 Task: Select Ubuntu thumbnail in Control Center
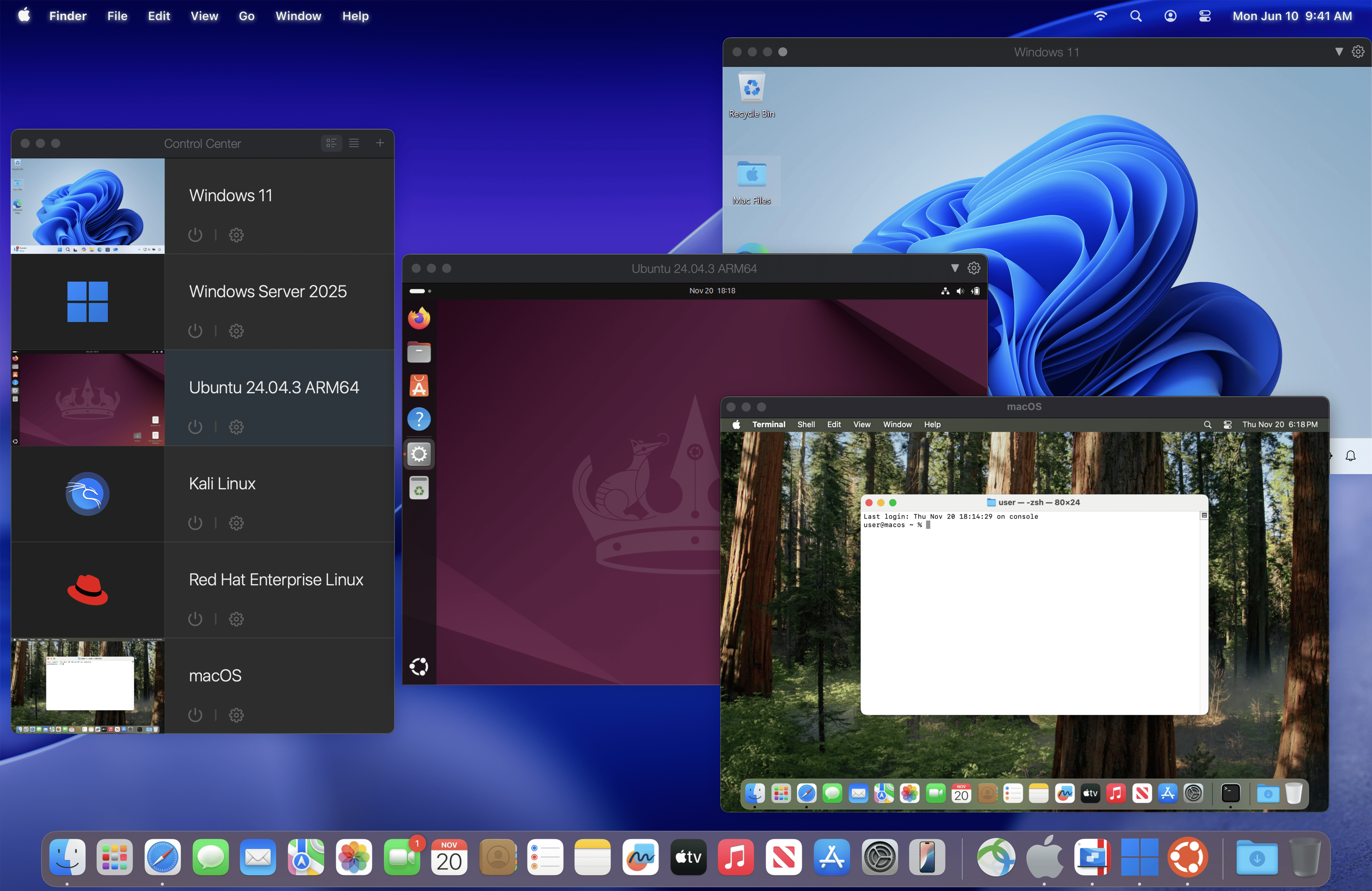pos(88,398)
